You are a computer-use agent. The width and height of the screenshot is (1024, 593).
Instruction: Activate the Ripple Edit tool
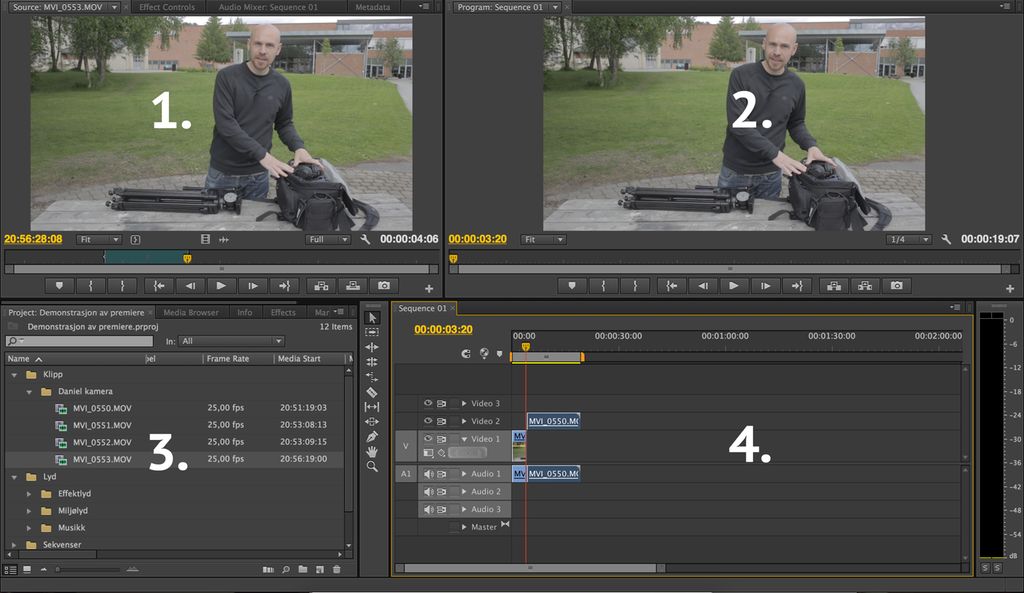(x=372, y=348)
